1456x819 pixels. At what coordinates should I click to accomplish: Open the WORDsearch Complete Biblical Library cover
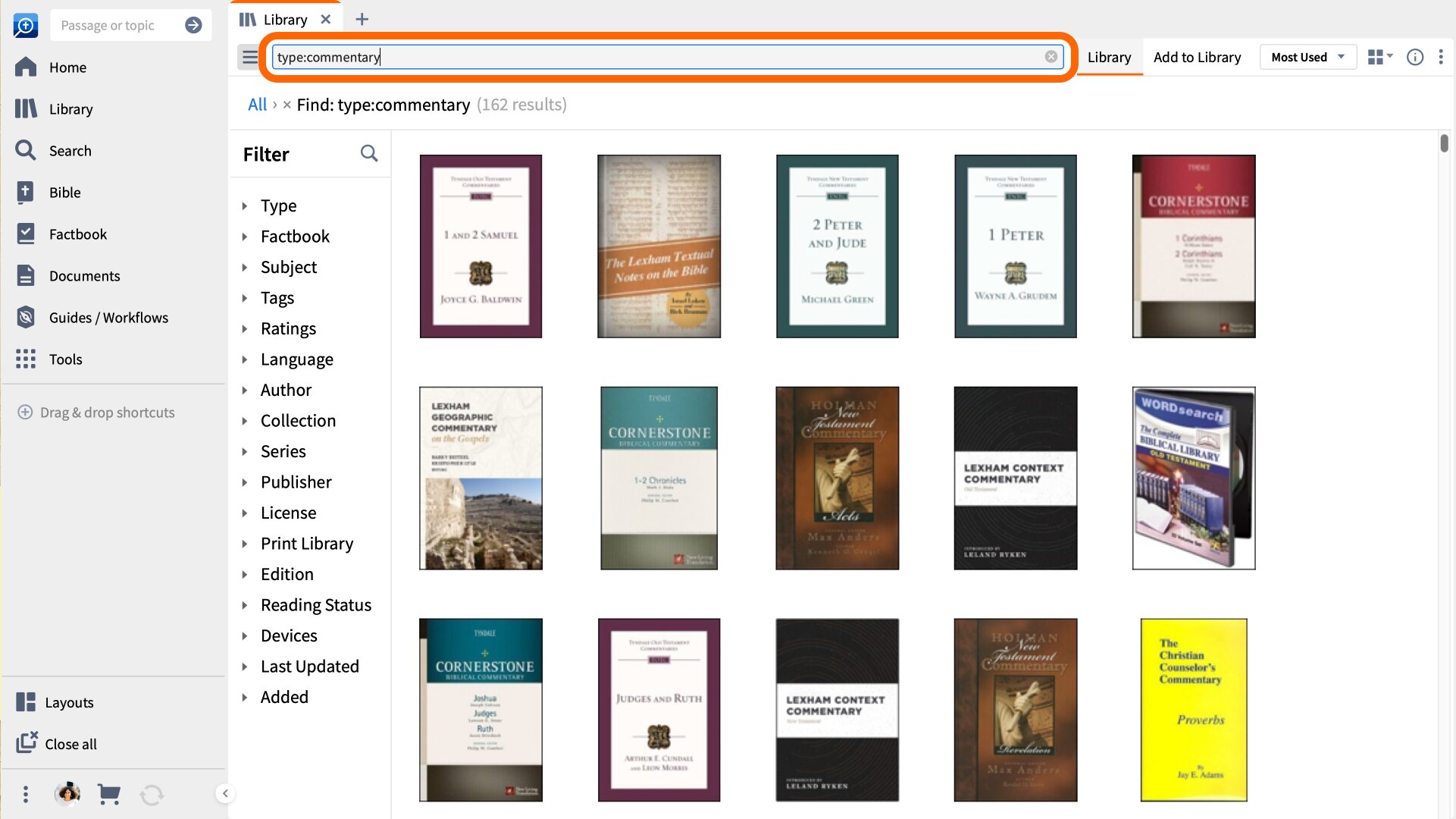click(1194, 478)
